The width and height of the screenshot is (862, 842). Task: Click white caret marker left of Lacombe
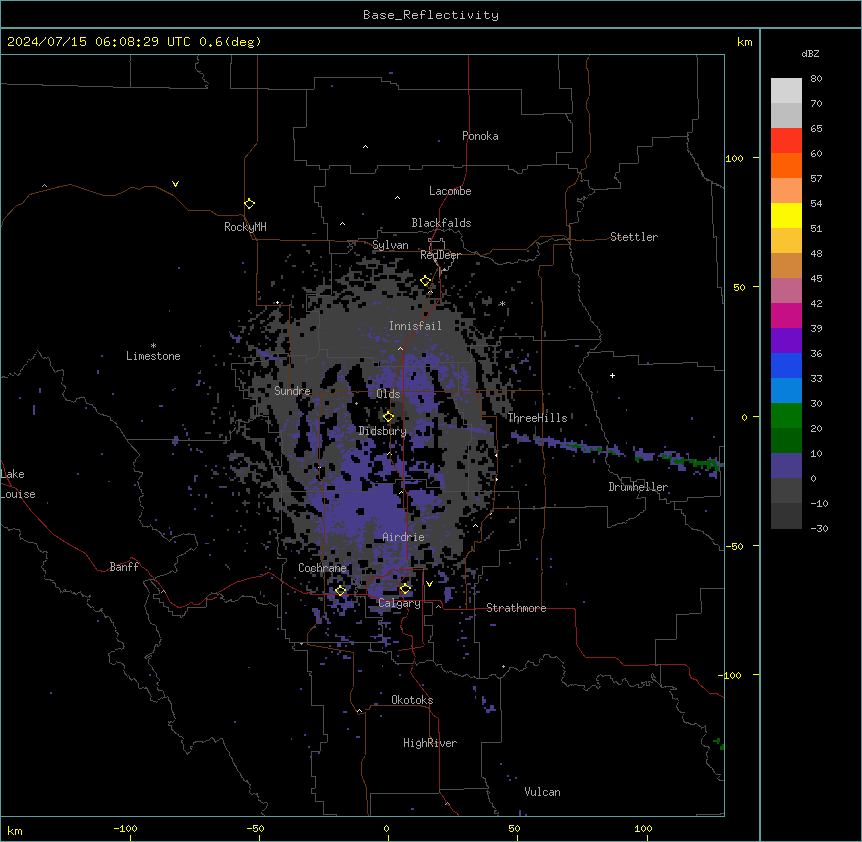[397, 198]
